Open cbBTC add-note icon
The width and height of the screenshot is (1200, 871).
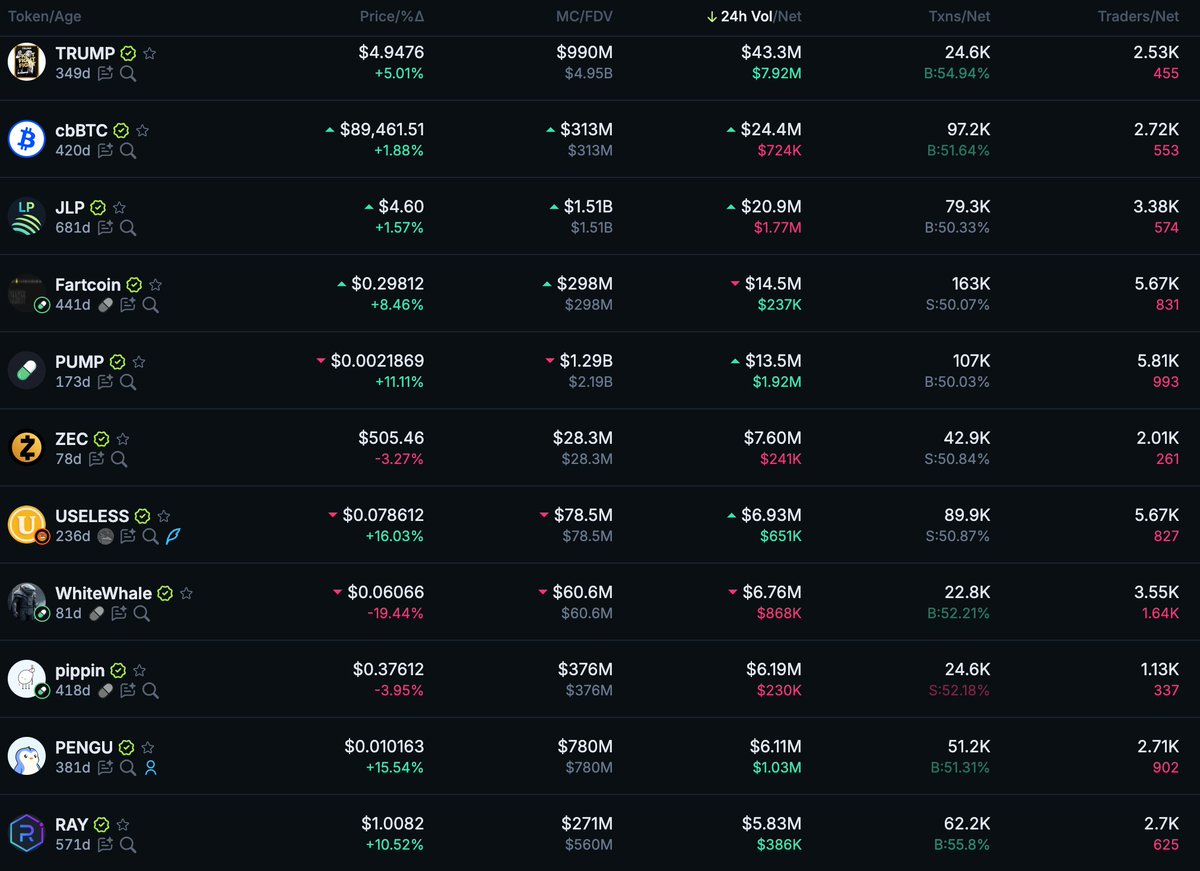point(105,151)
